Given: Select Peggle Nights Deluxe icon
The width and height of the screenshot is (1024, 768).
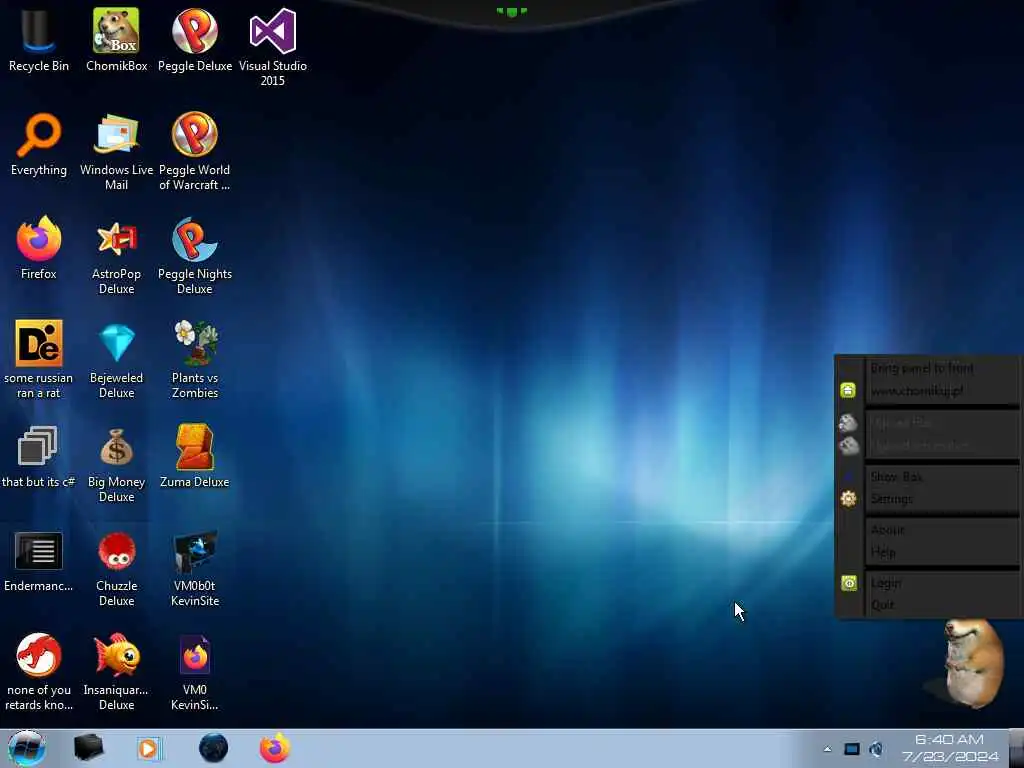Looking at the screenshot, I should (x=195, y=255).
